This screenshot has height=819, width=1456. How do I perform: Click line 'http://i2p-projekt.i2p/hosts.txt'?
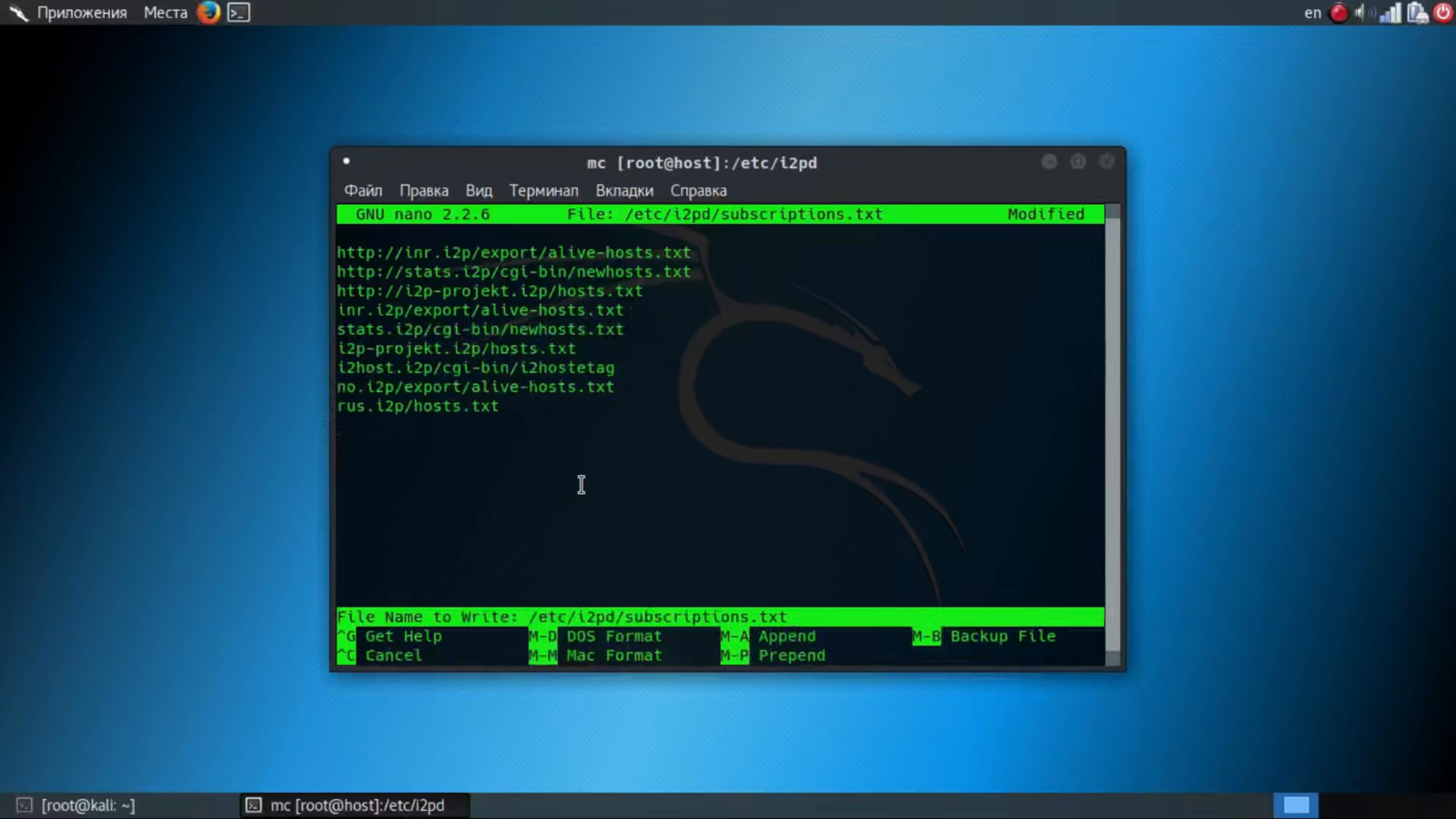[x=490, y=291]
